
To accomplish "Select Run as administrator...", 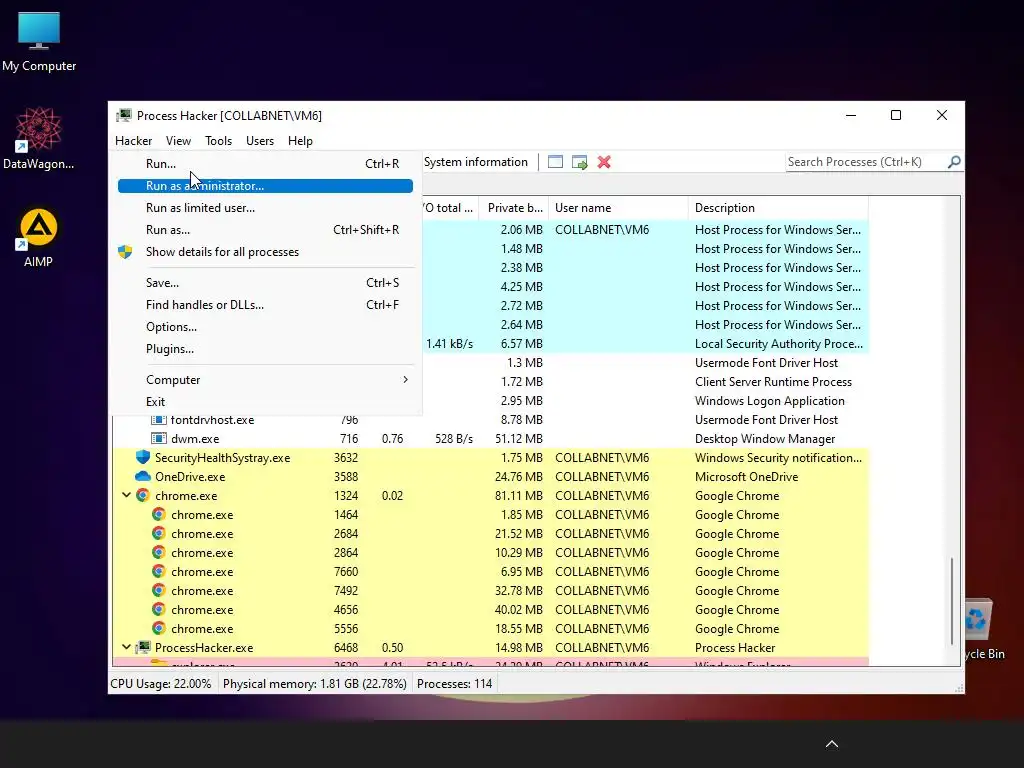I will (x=265, y=186).
